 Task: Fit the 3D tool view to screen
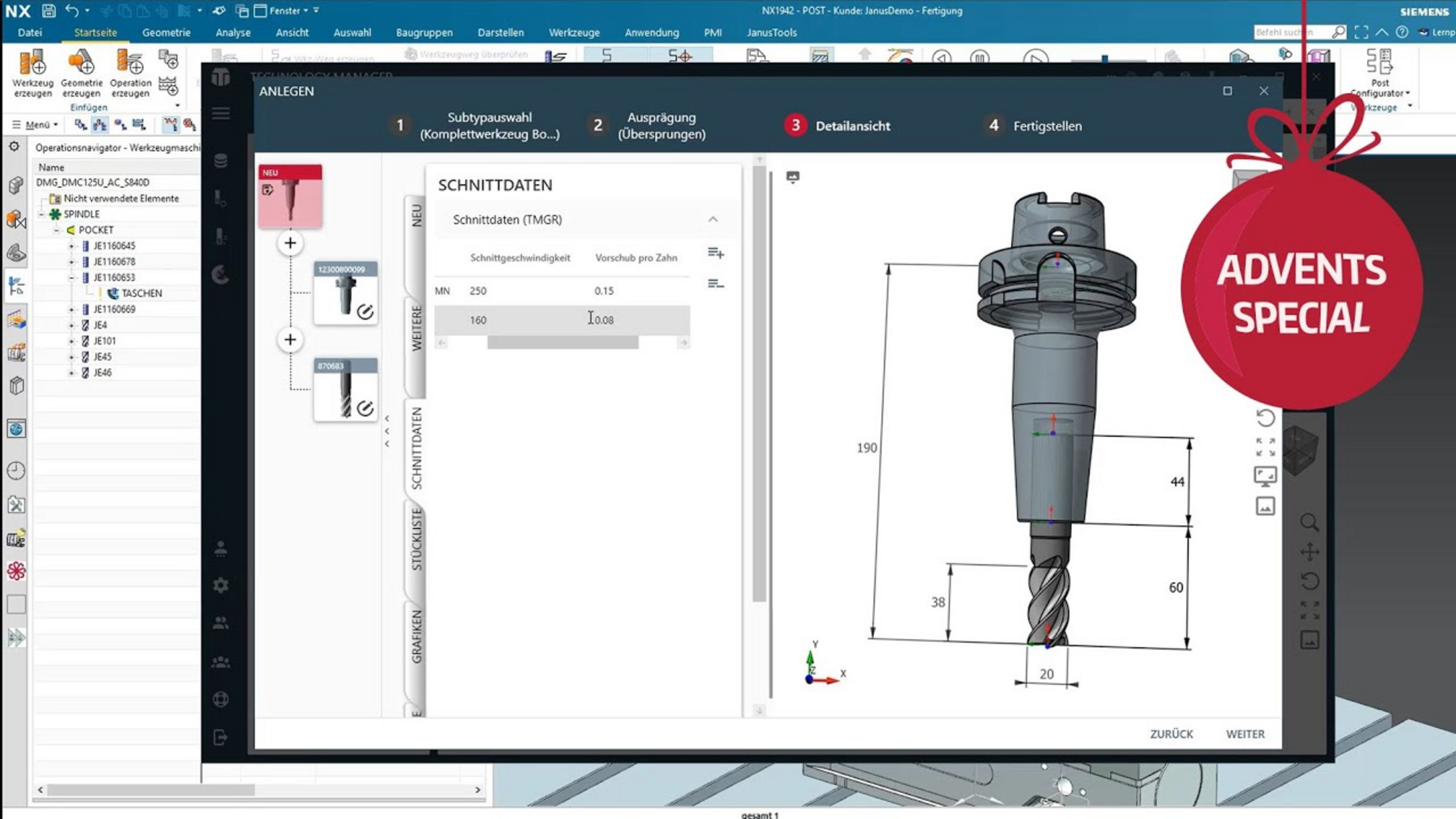(x=1265, y=447)
